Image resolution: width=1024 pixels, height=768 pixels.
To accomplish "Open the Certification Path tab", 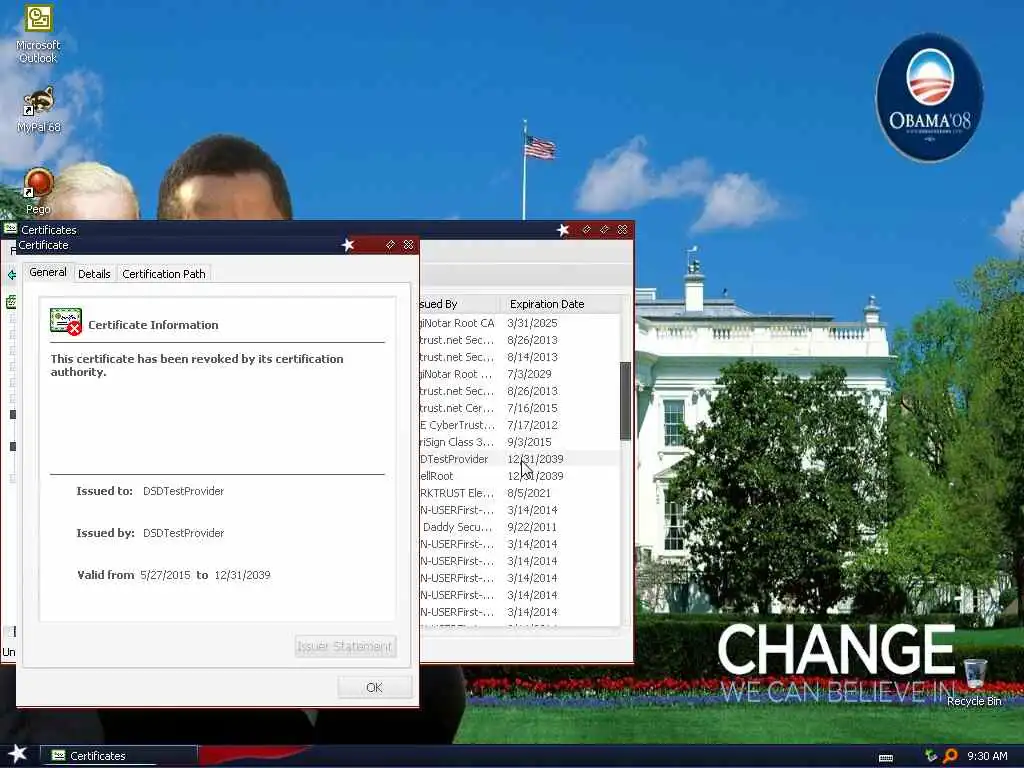I will 164,274.
